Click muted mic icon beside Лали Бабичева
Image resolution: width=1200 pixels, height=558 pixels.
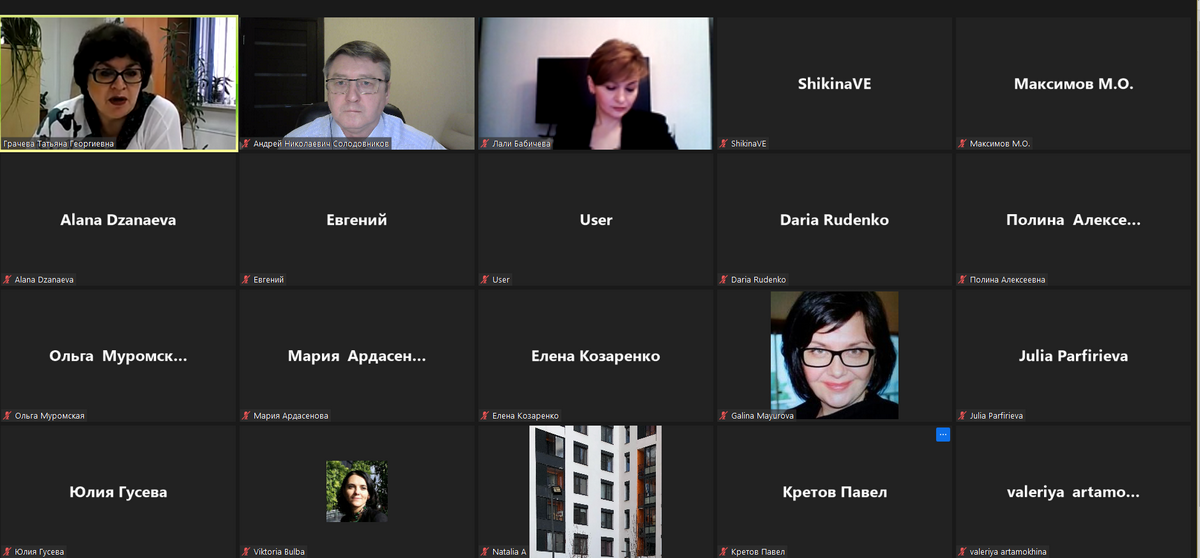[485, 144]
